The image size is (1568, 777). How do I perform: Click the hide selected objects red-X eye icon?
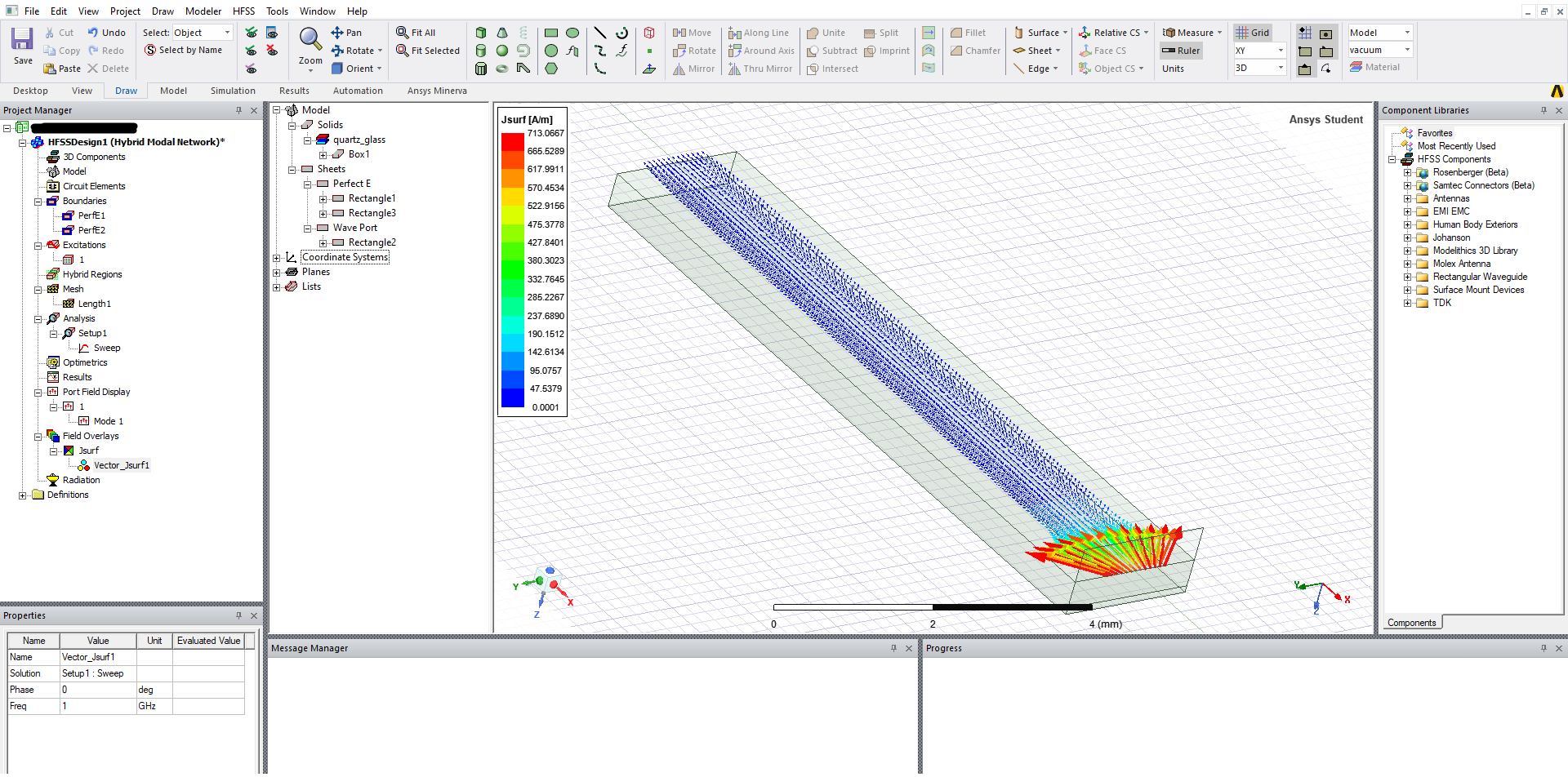(272, 51)
